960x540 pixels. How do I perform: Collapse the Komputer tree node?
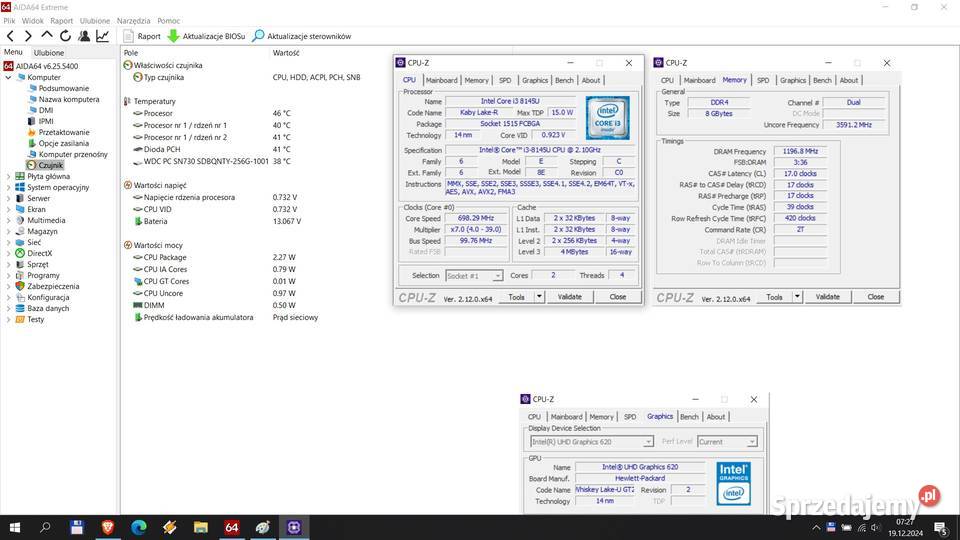coord(8,78)
